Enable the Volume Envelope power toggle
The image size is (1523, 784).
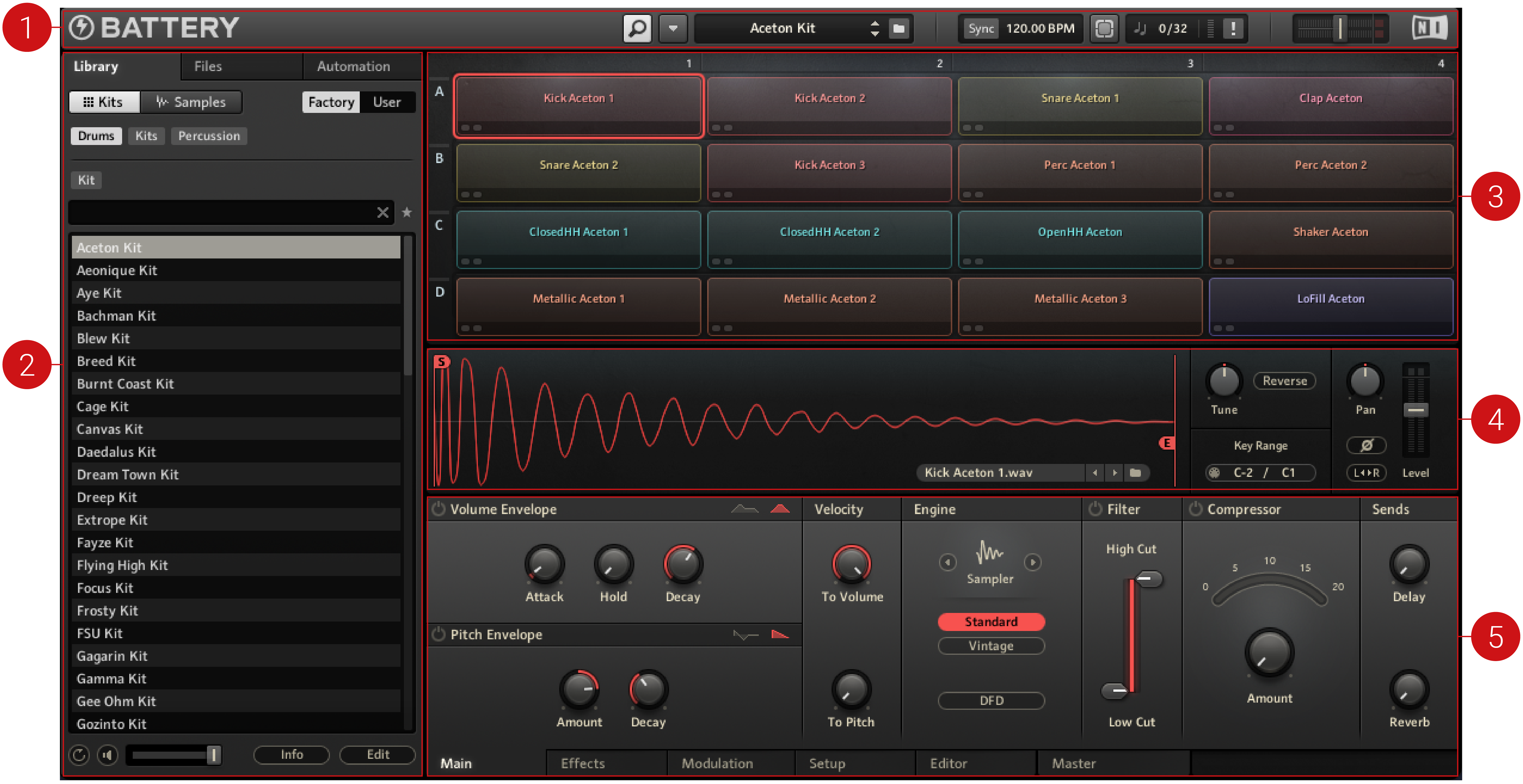point(439,509)
